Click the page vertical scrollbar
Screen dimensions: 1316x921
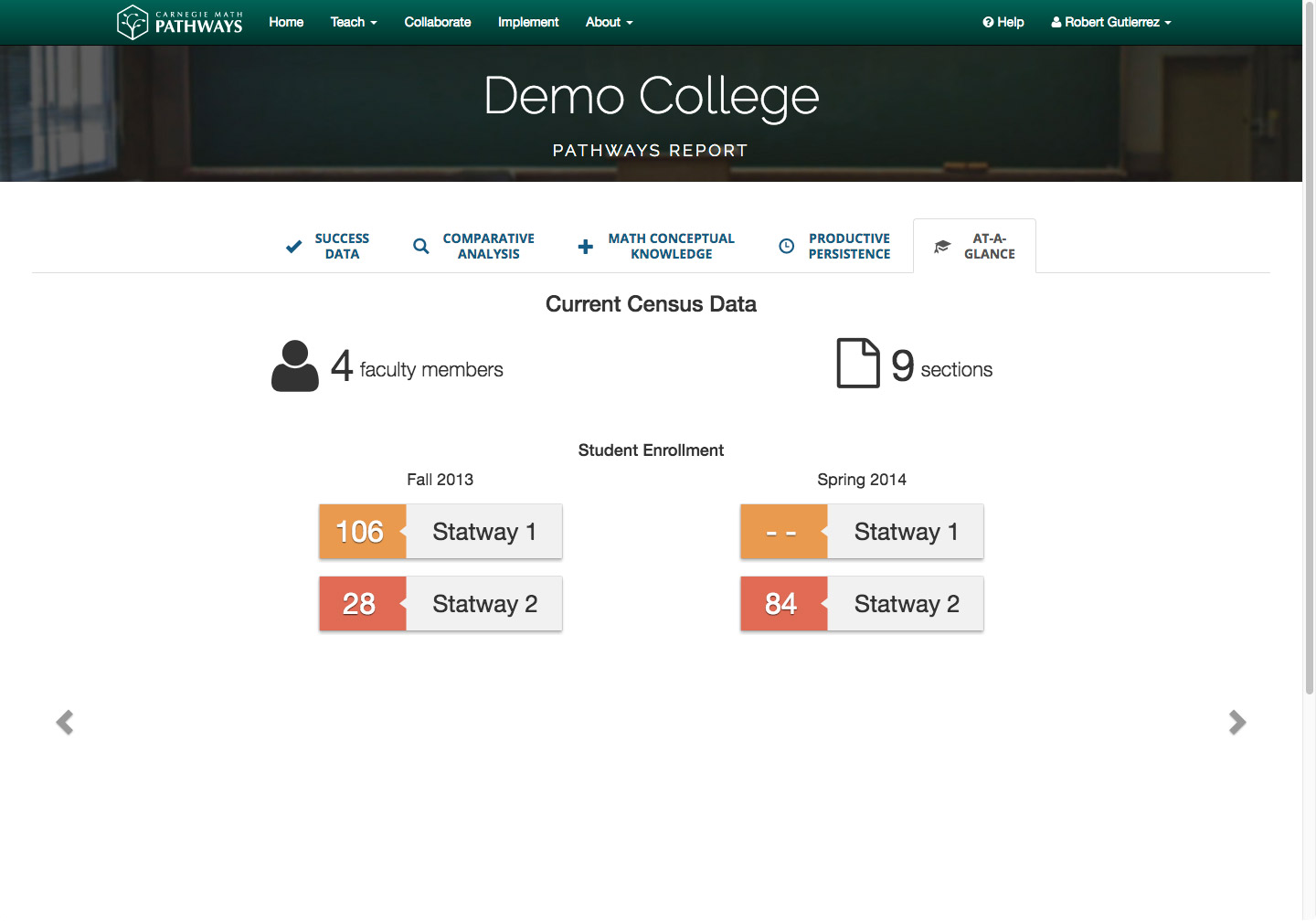click(x=1309, y=347)
